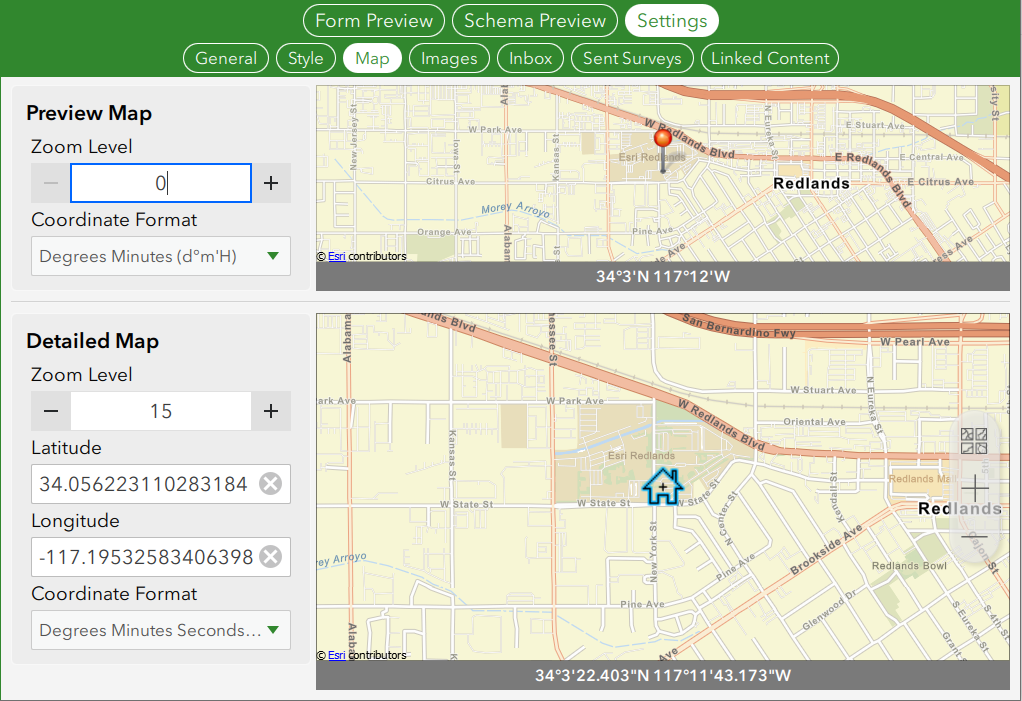Decrease Detailed Map zoom level with the minus button

pos(50,410)
